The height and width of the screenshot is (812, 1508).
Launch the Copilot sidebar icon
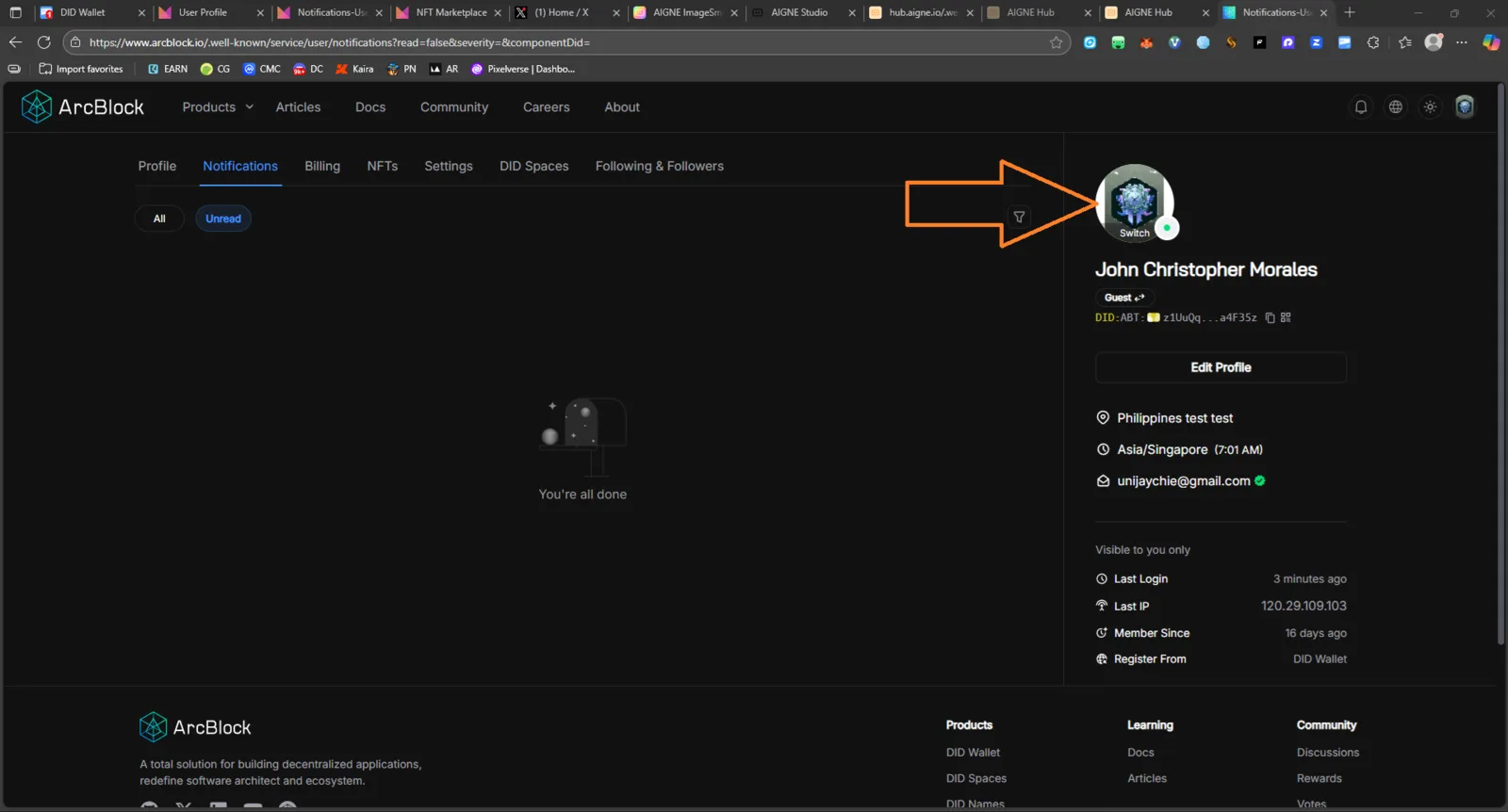click(x=1491, y=42)
